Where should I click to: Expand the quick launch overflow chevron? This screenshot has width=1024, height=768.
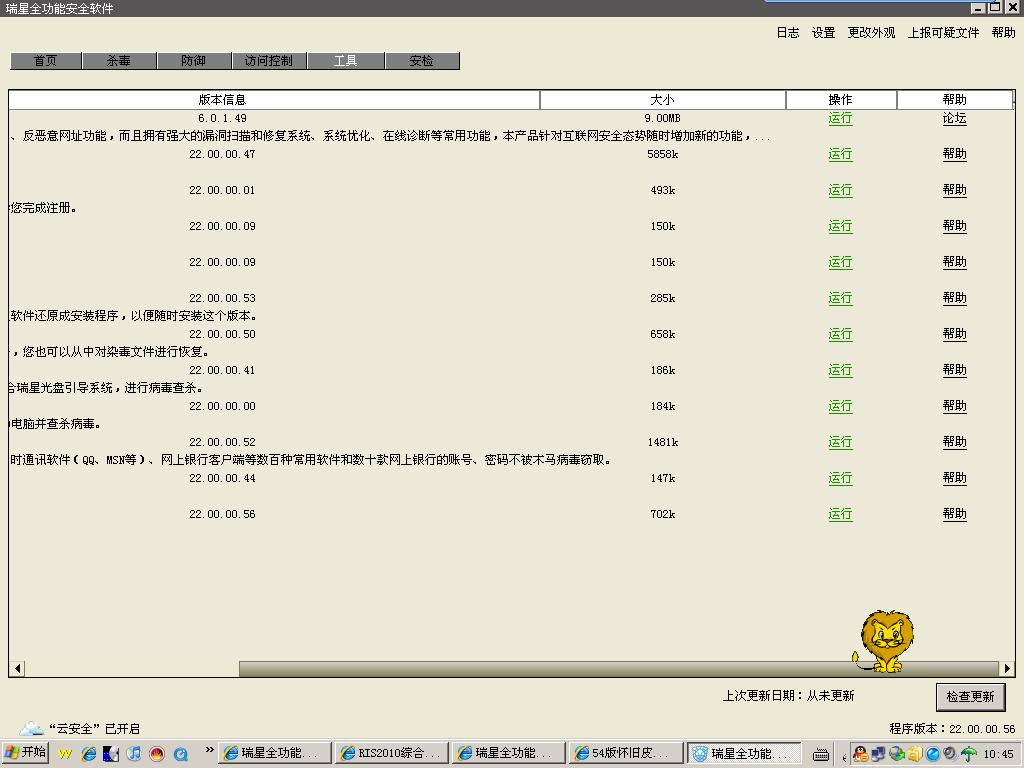point(209,750)
